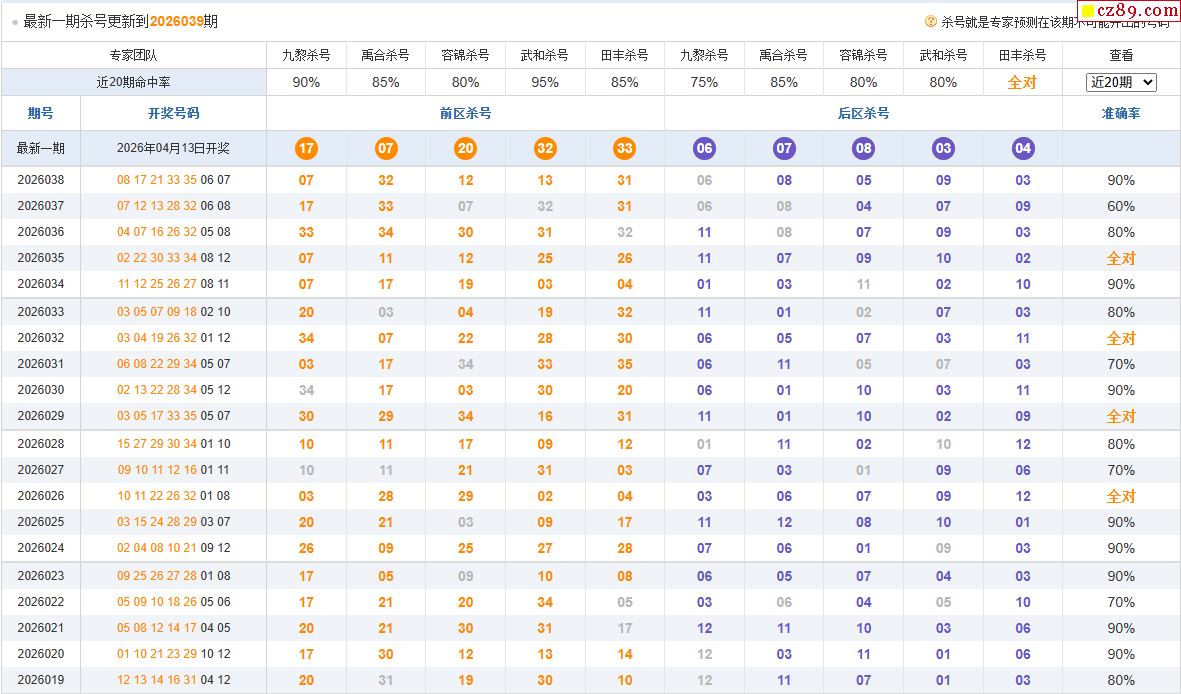
Task: Click the orange 17 ball in latest row
Action: tap(306, 149)
